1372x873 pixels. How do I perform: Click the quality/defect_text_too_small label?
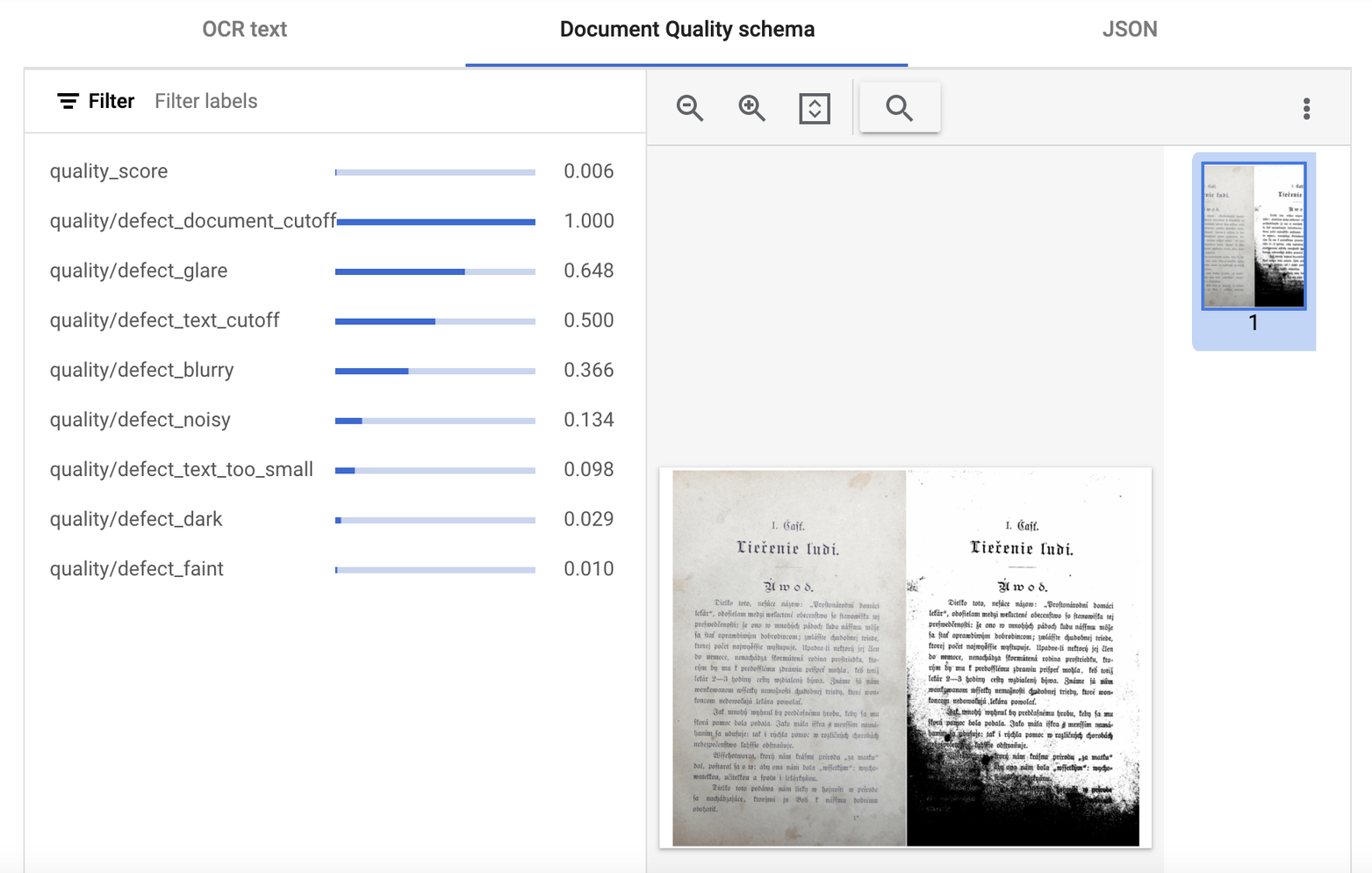(182, 469)
